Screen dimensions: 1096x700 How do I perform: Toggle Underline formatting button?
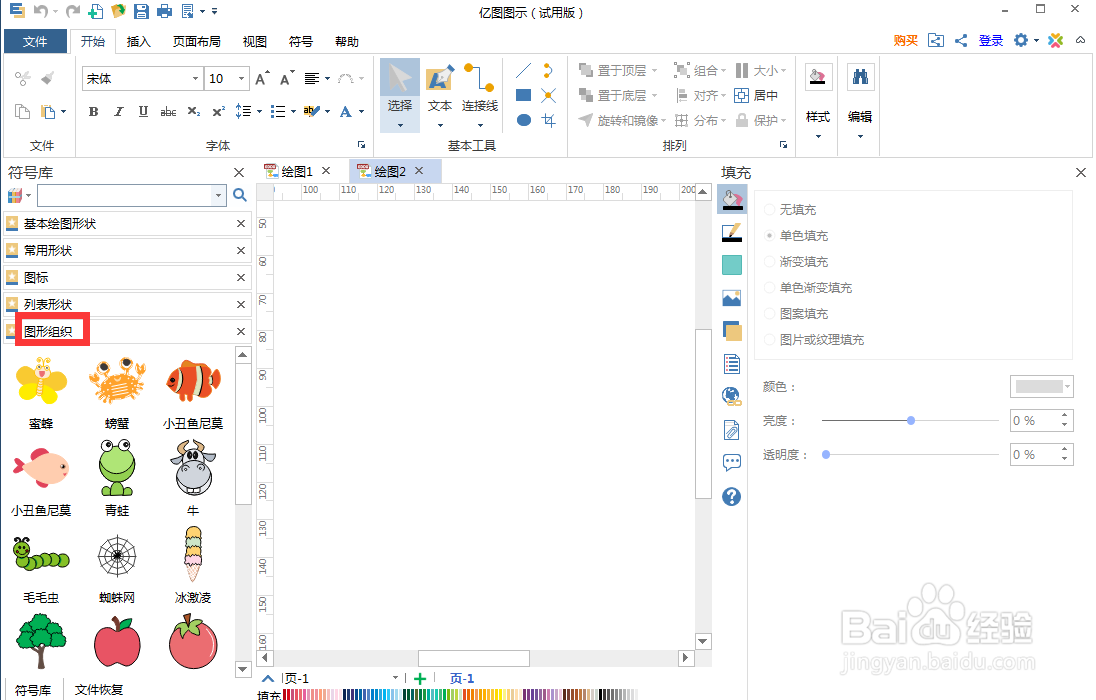(143, 111)
